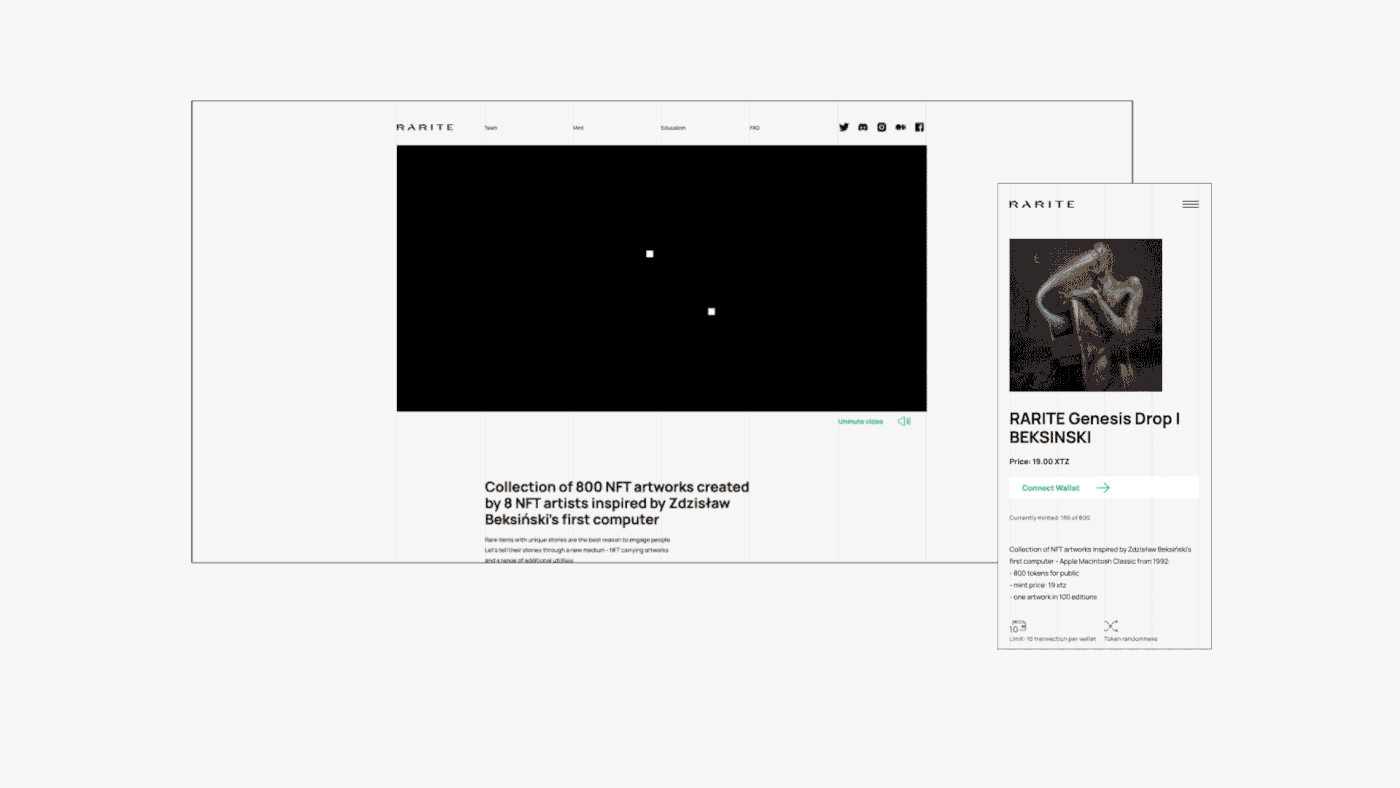This screenshot has width=1400, height=788.
Task: Toggle Unmute video text
Action: tap(860, 422)
